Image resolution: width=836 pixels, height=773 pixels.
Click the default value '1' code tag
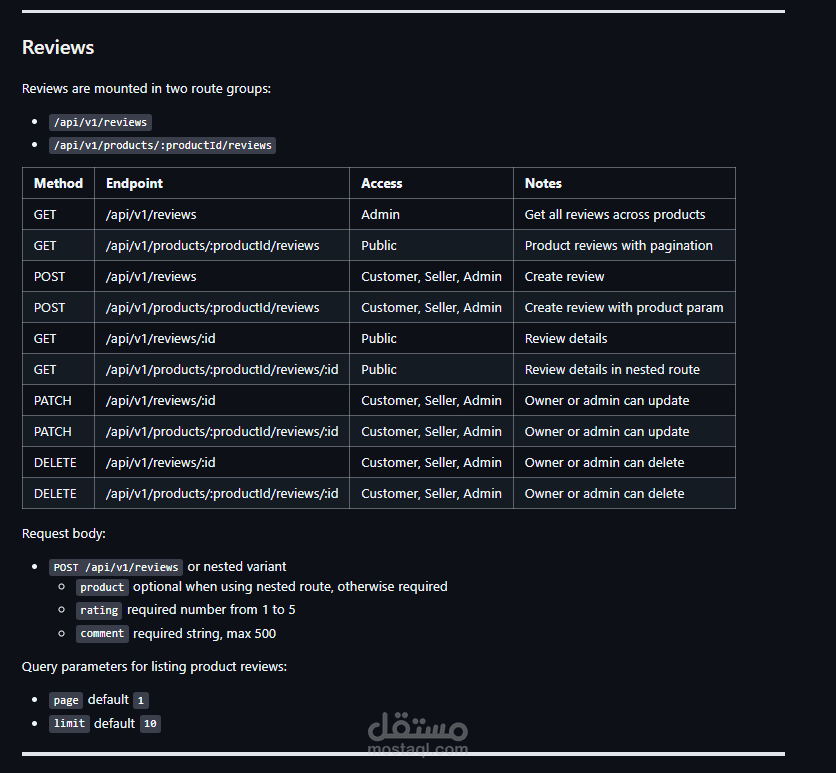pos(141,700)
